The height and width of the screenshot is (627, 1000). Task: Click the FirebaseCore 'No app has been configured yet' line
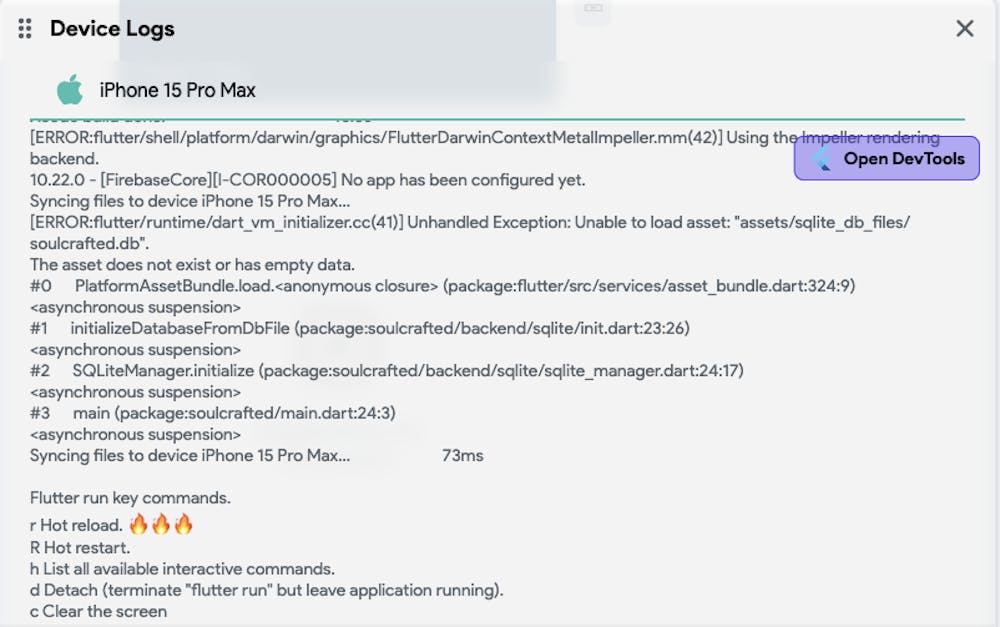[307, 180]
